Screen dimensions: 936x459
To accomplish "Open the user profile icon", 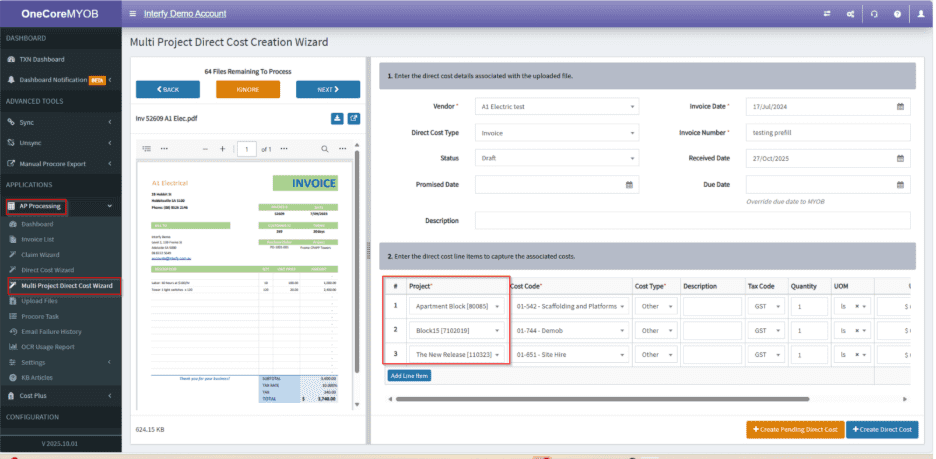I will (921, 14).
